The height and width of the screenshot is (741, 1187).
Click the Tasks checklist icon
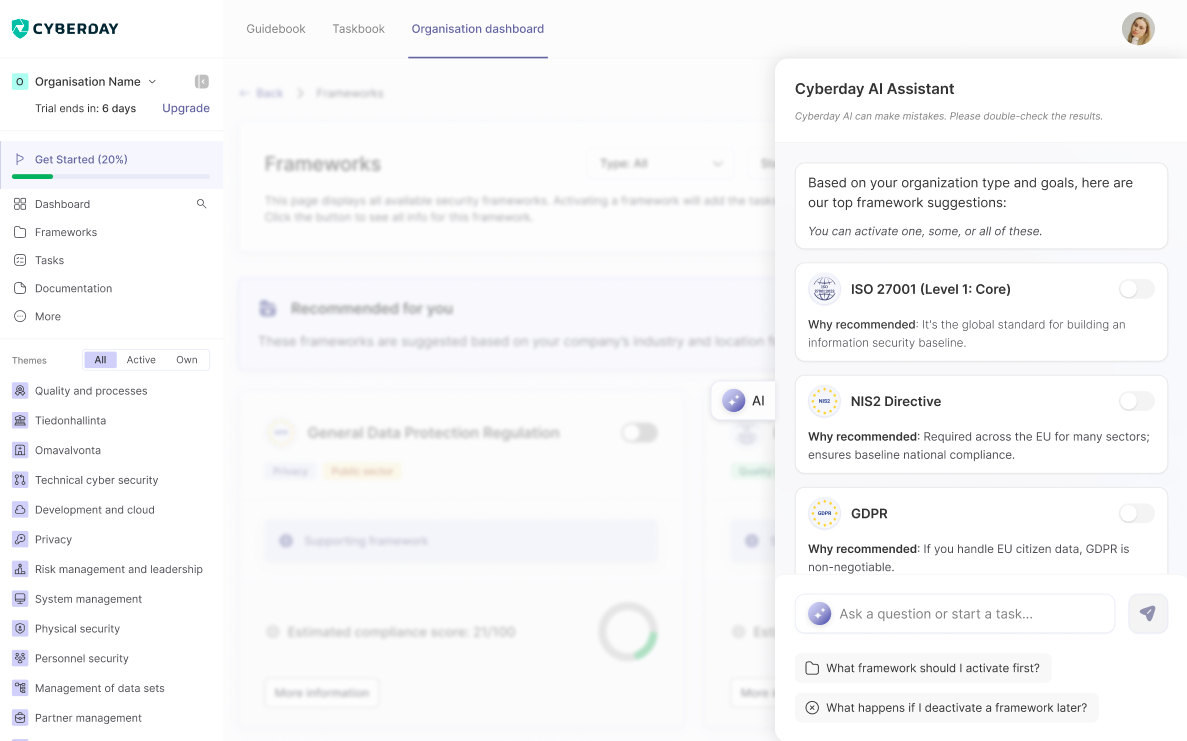[20, 260]
